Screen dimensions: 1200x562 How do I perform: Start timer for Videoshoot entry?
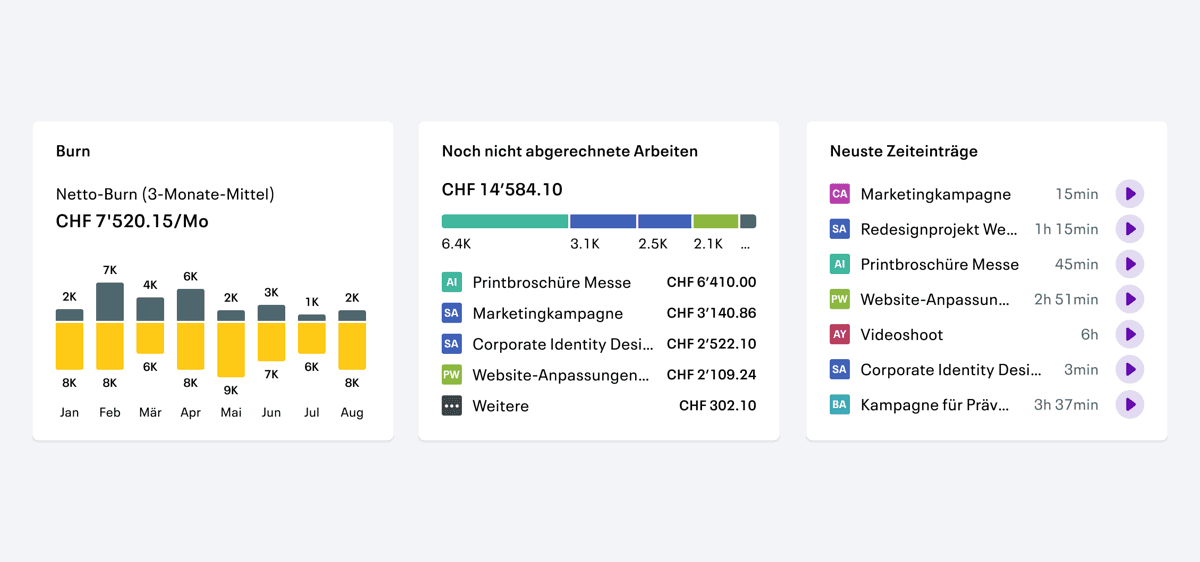1130,334
